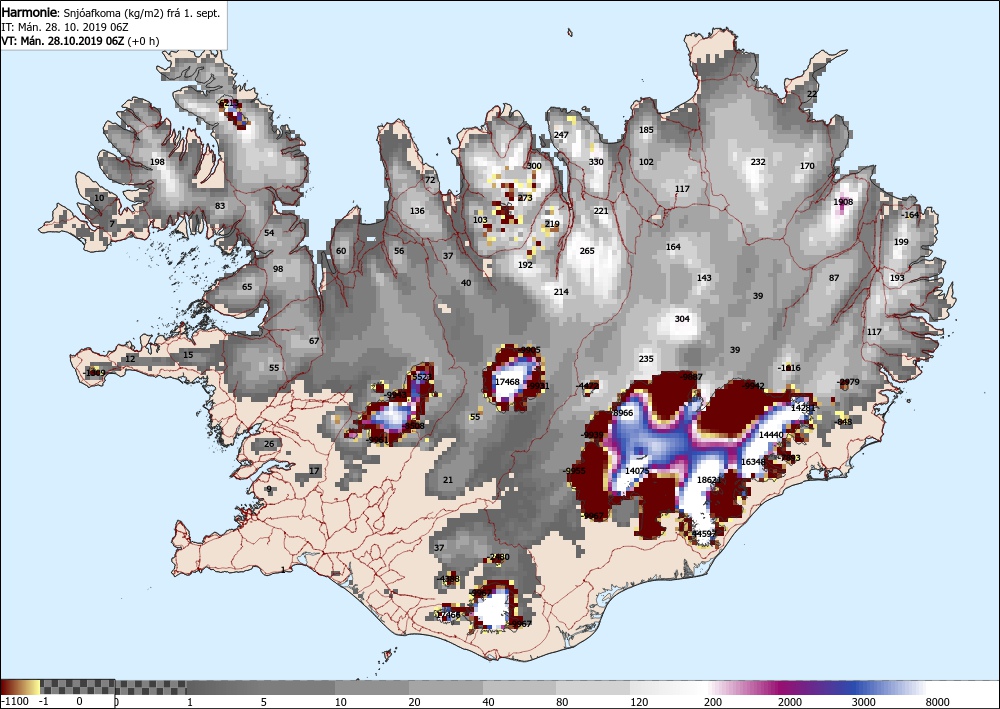Click the map value 54
The width and height of the screenshot is (1000, 709).
(x=269, y=233)
